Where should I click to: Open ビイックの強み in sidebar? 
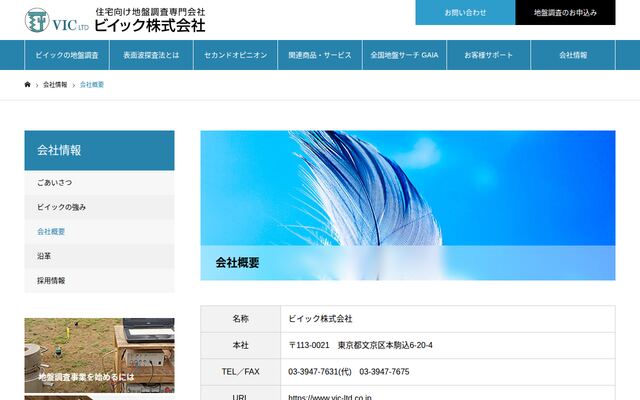click(x=99, y=207)
